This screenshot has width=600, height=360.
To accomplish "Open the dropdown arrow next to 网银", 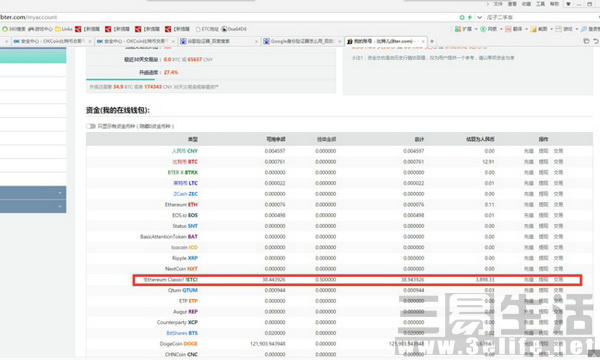I will [x=501, y=29].
